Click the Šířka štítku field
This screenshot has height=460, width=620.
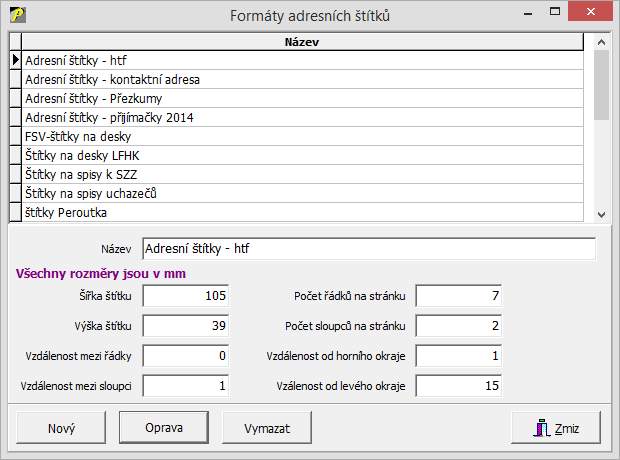[187, 296]
